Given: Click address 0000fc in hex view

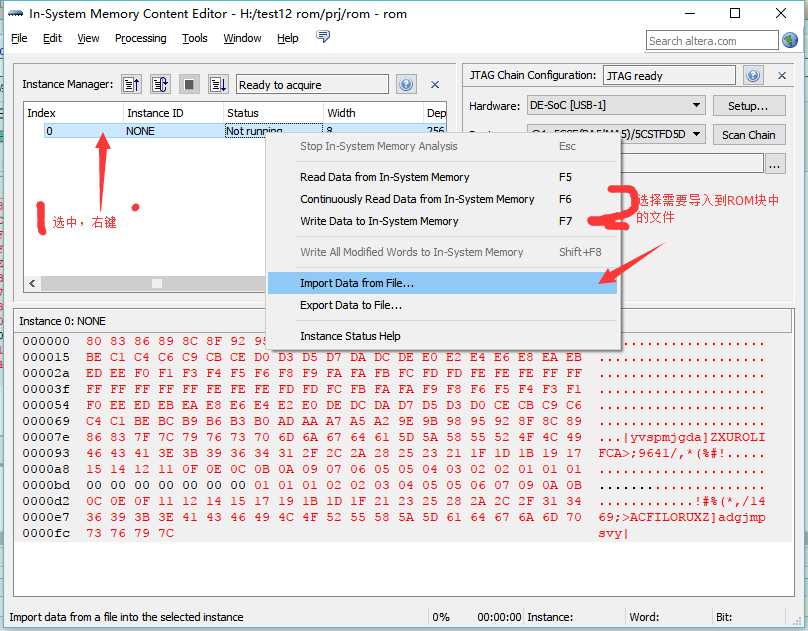Looking at the screenshot, I should [x=46, y=533].
